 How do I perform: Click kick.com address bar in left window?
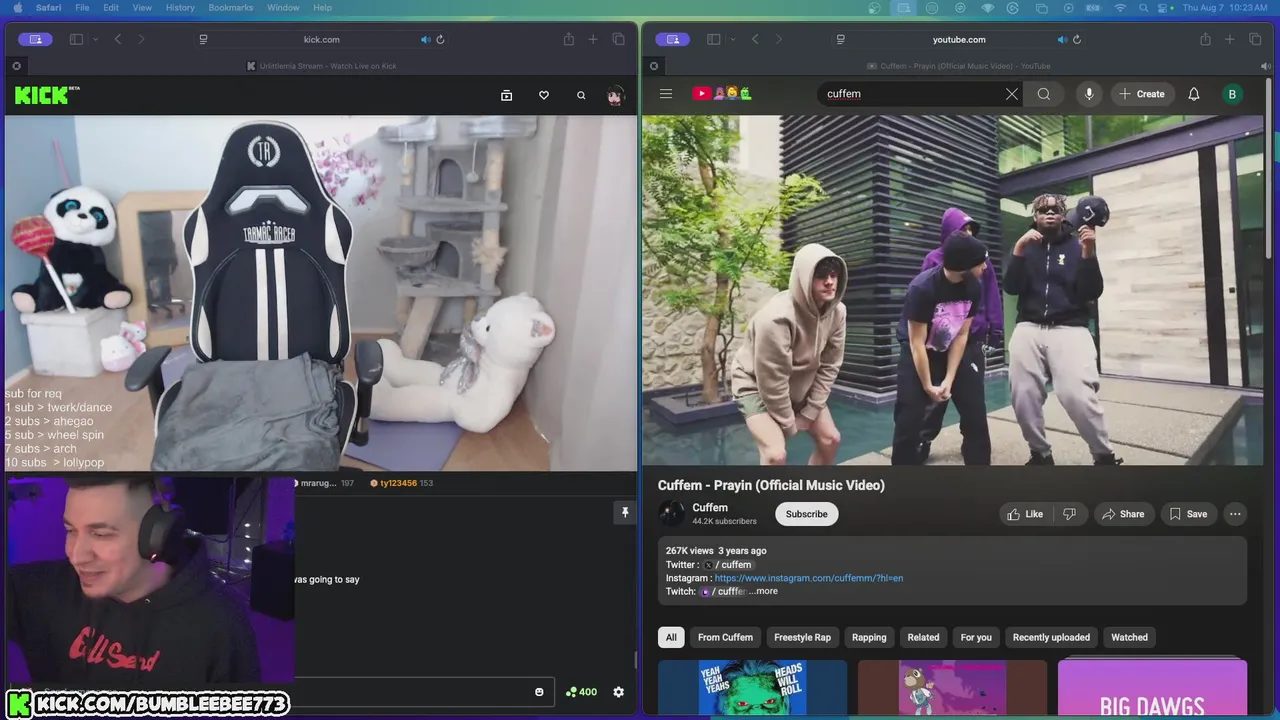(322, 39)
